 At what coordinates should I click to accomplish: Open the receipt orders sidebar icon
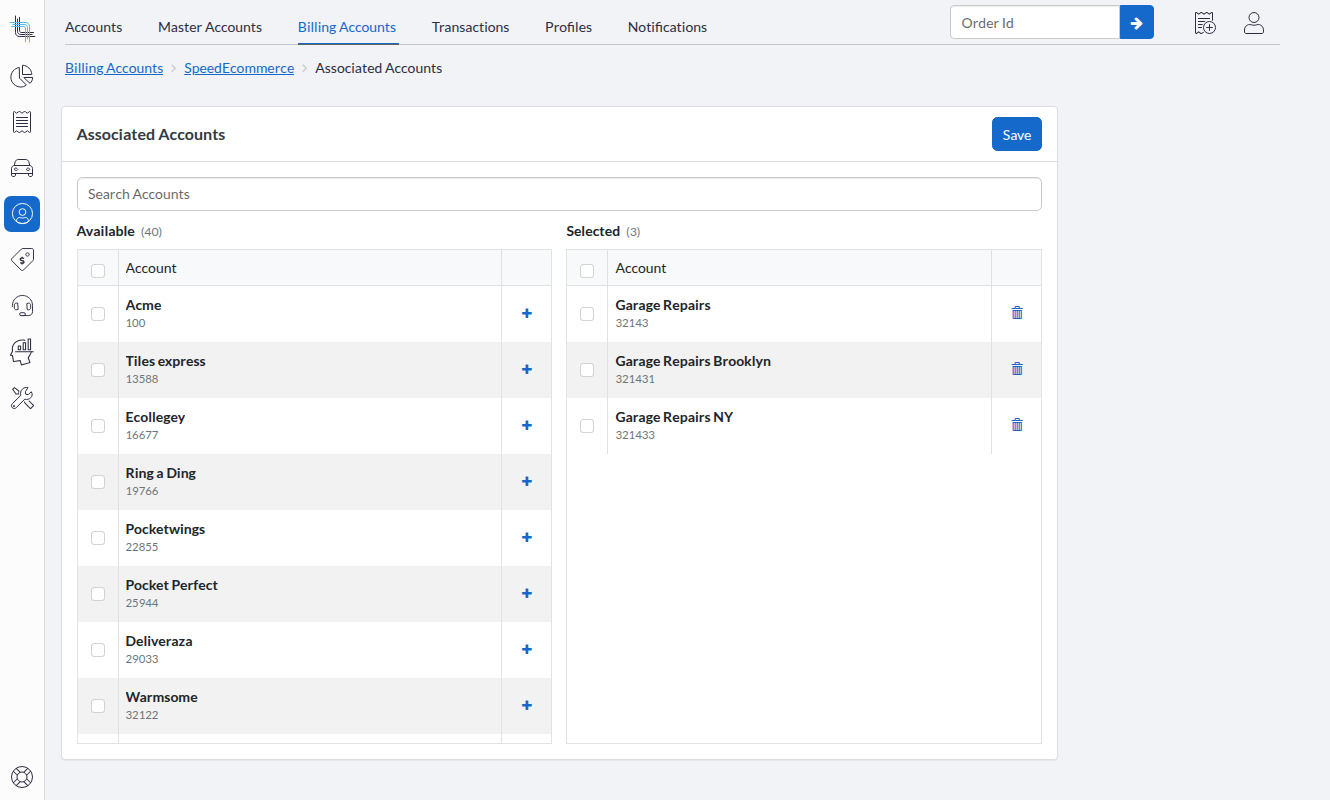22,122
